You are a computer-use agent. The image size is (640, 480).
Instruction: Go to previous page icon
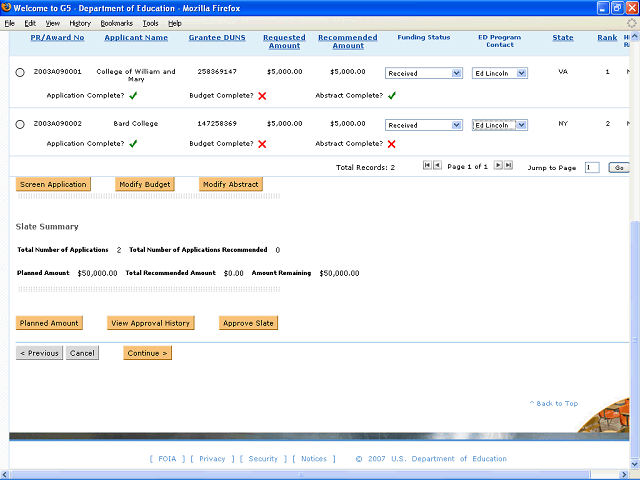(x=437, y=165)
